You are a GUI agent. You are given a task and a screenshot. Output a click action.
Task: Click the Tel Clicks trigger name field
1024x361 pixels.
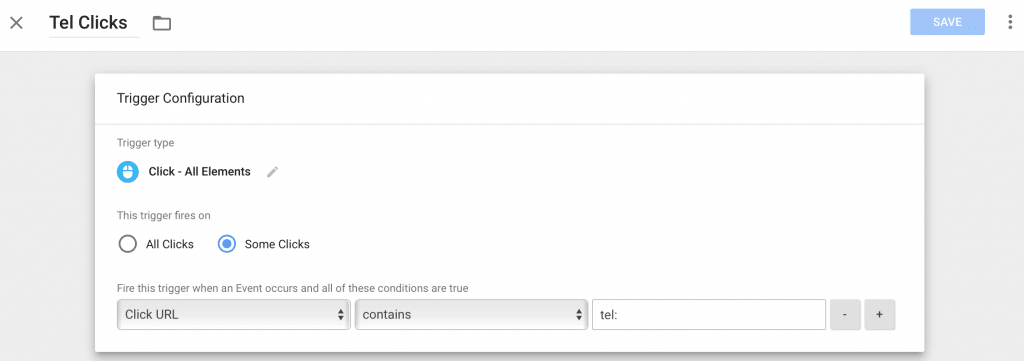pyautogui.click(x=94, y=23)
